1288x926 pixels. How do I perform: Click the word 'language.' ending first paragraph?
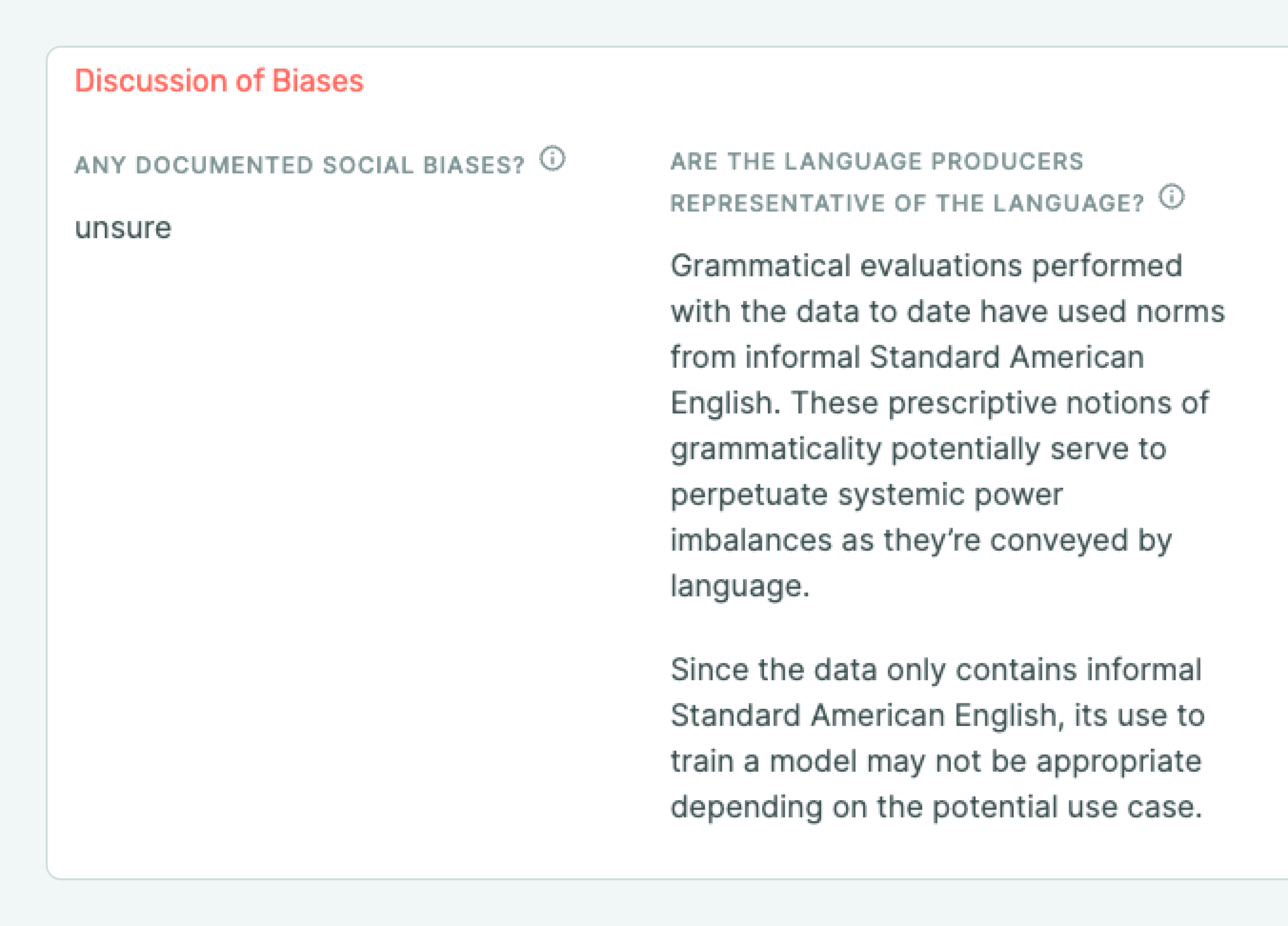pyautogui.click(x=741, y=586)
